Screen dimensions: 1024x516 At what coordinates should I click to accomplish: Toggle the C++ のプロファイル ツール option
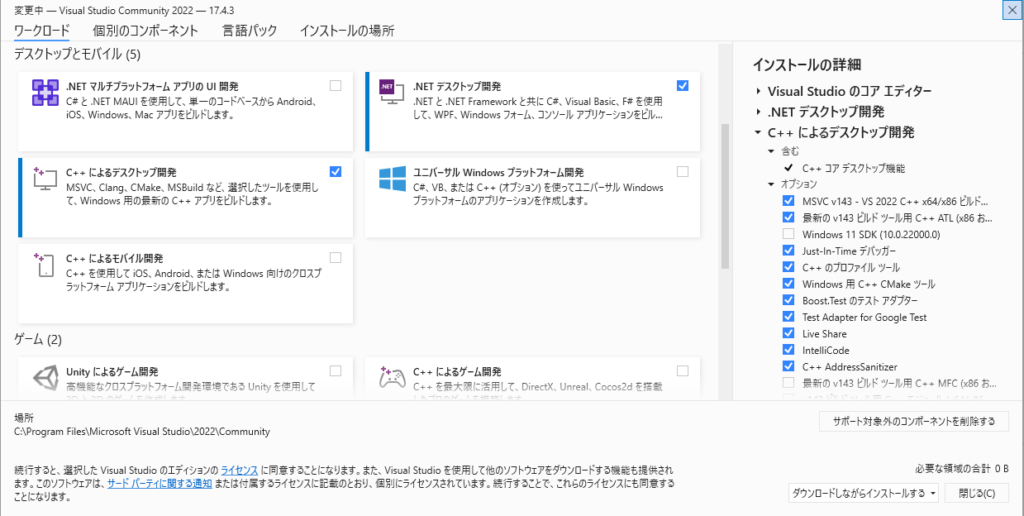point(788,267)
